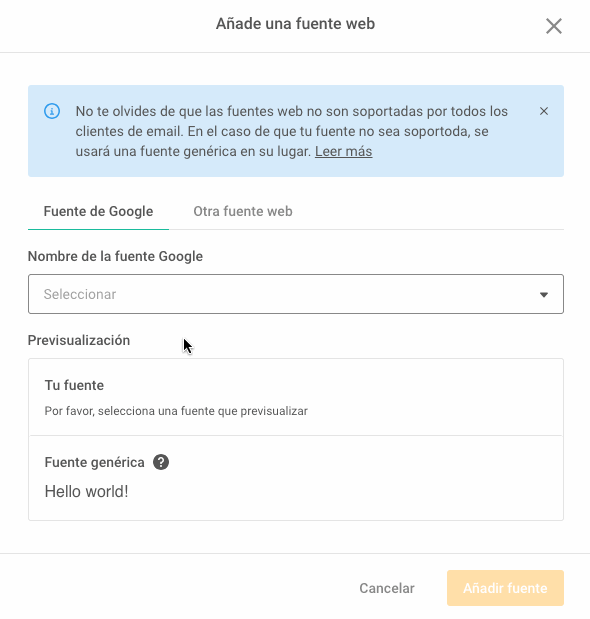Viewport: 590px width, 619px height.
Task: Click the Seleccionar placeholder text in the font field
Action: tap(80, 294)
